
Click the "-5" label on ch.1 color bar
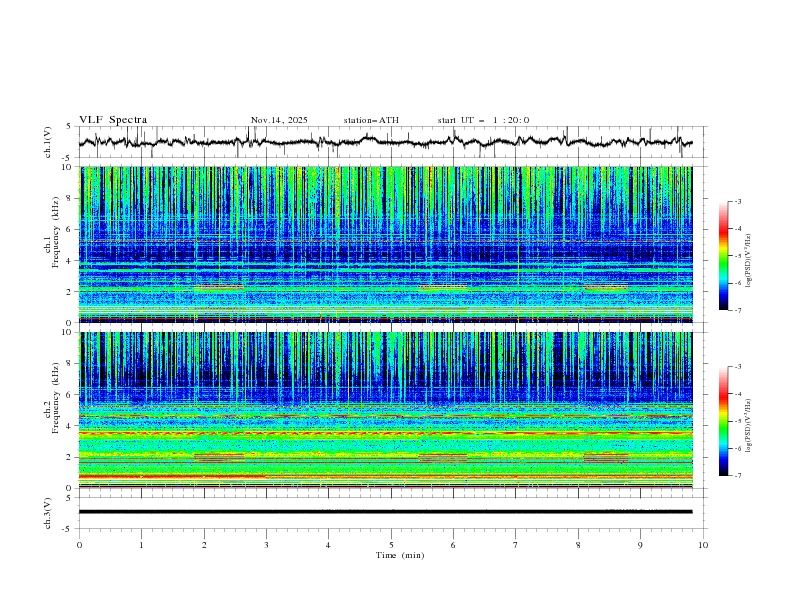(x=737, y=256)
